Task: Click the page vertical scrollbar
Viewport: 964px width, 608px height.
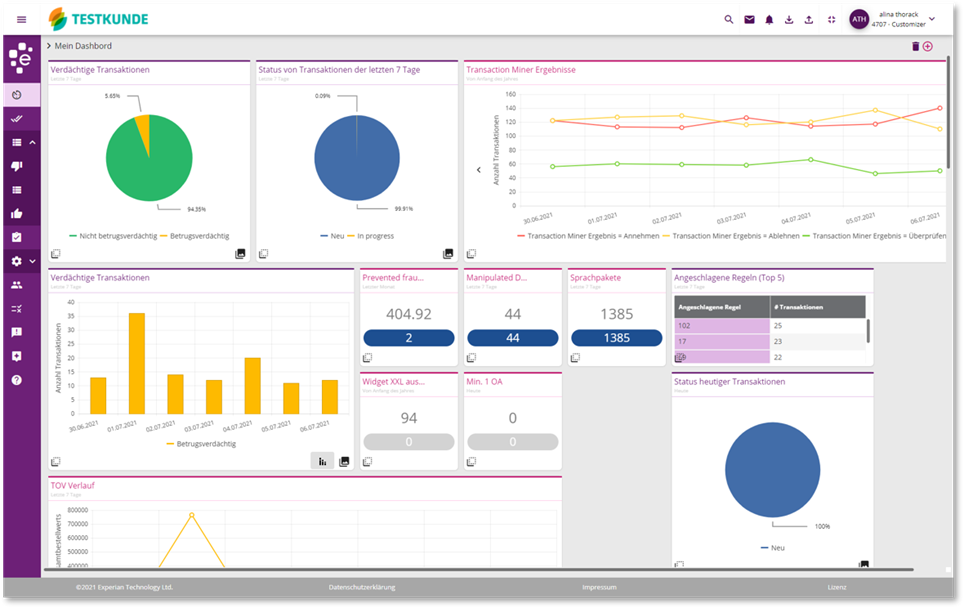Action: pyautogui.click(x=948, y=111)
